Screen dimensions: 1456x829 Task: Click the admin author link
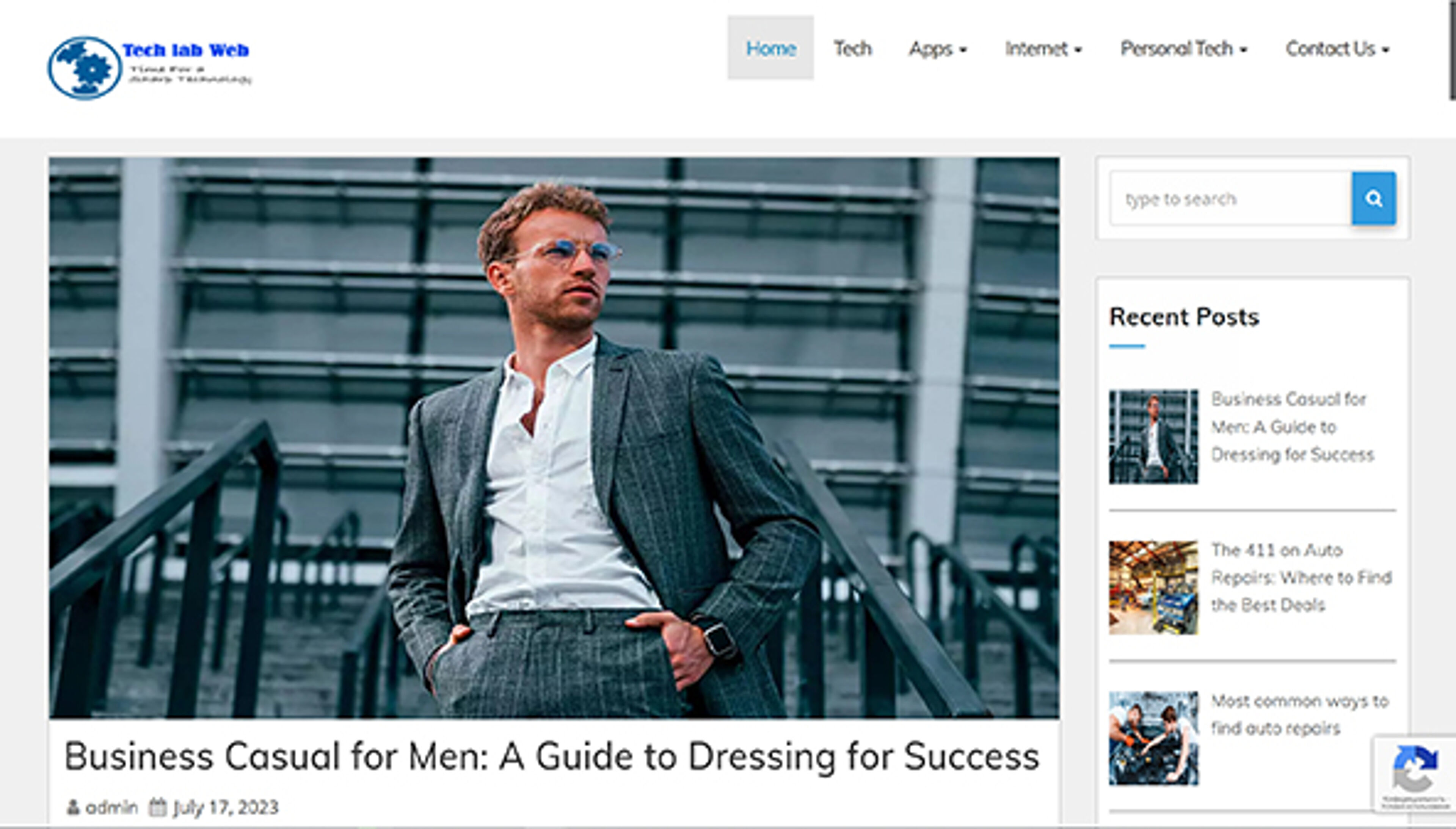click(111, 807)
